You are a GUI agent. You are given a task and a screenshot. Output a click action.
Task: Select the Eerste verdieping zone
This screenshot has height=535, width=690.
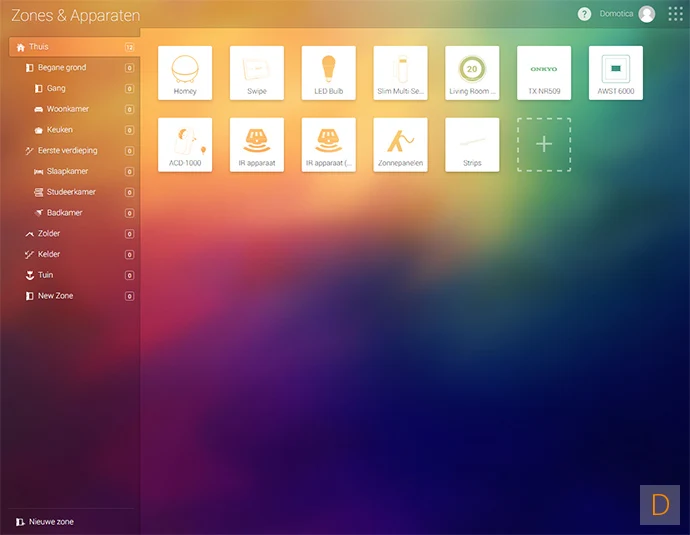coord(74,150)
